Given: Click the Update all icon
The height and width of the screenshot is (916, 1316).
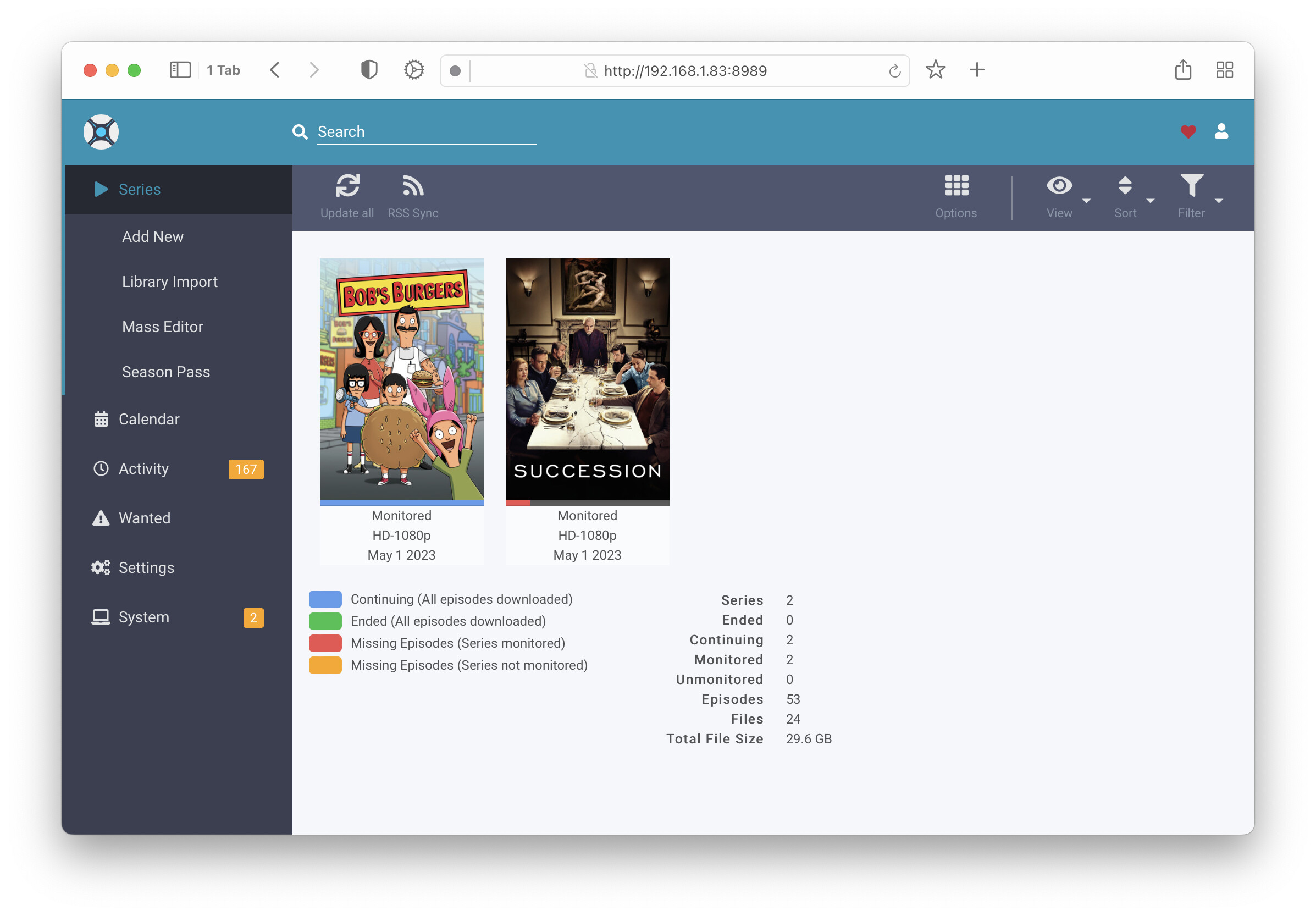Looking at the screenshot, I should 347,186.
